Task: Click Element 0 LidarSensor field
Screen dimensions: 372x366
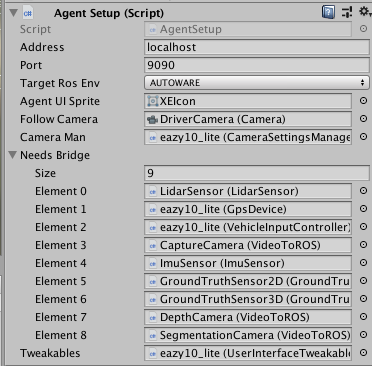Action: point(248,191)
